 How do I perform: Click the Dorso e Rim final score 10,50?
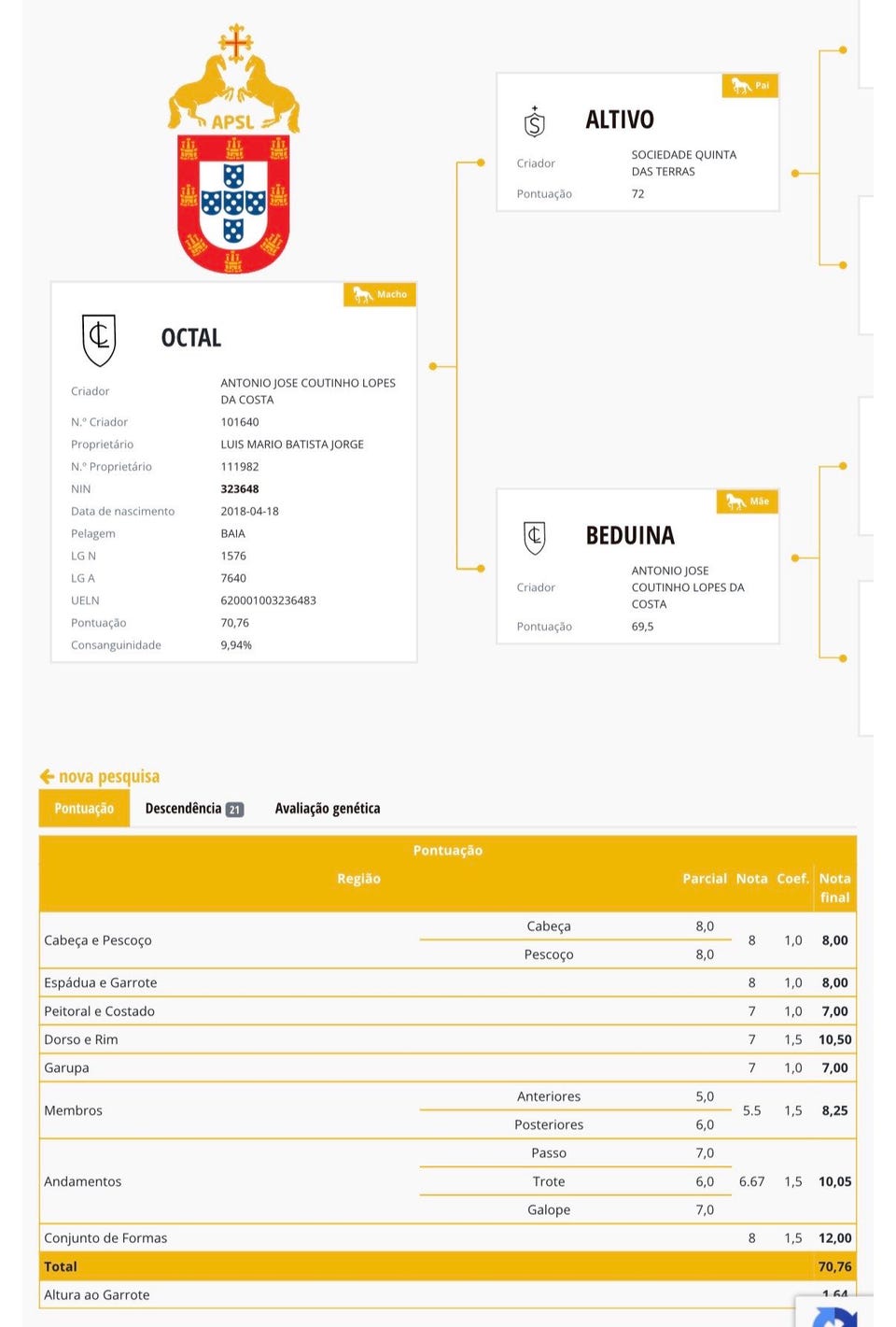coord(835,1039)
